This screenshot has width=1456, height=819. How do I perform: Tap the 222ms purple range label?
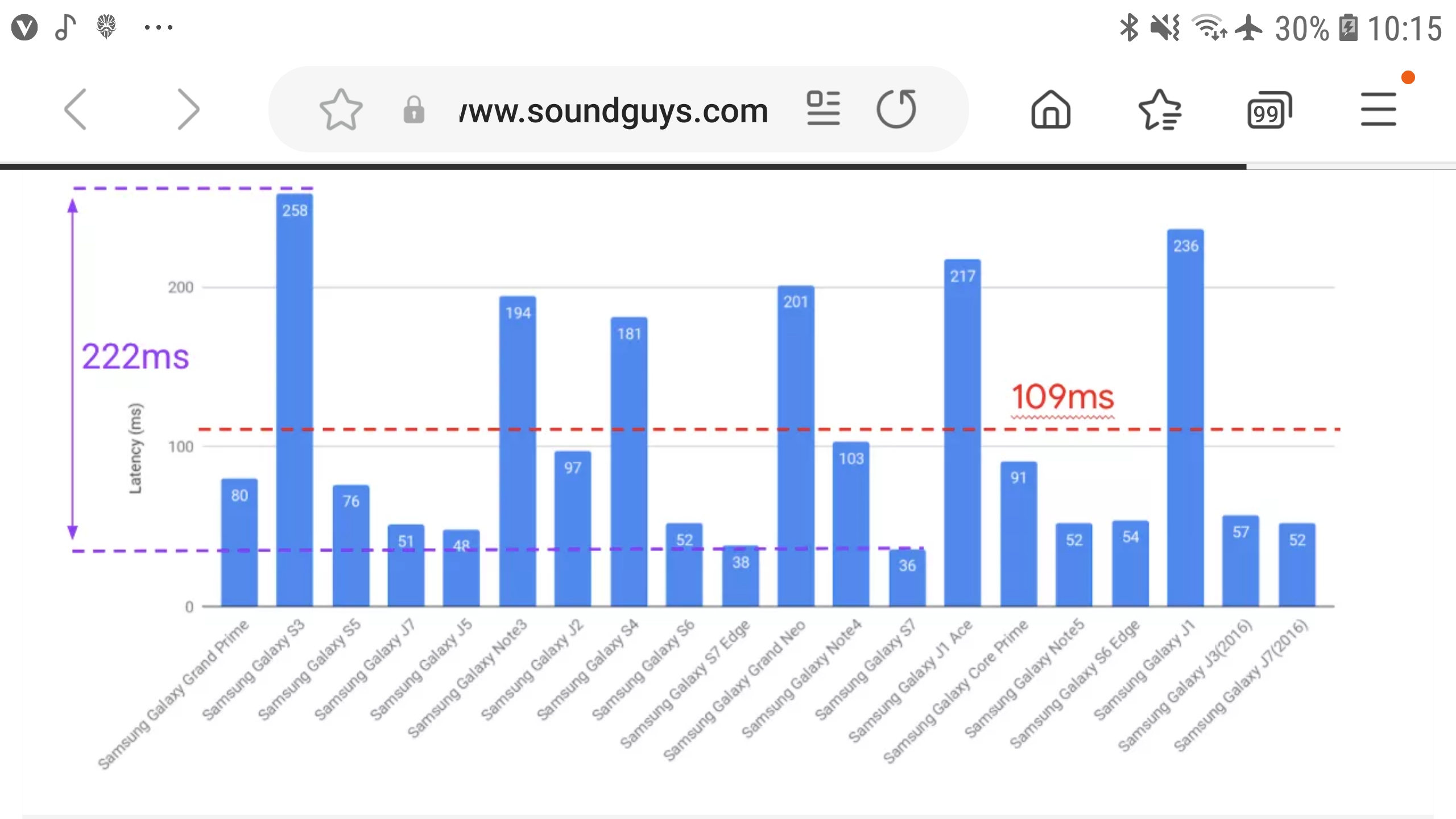pyautogui.click(x=135, y=357)
